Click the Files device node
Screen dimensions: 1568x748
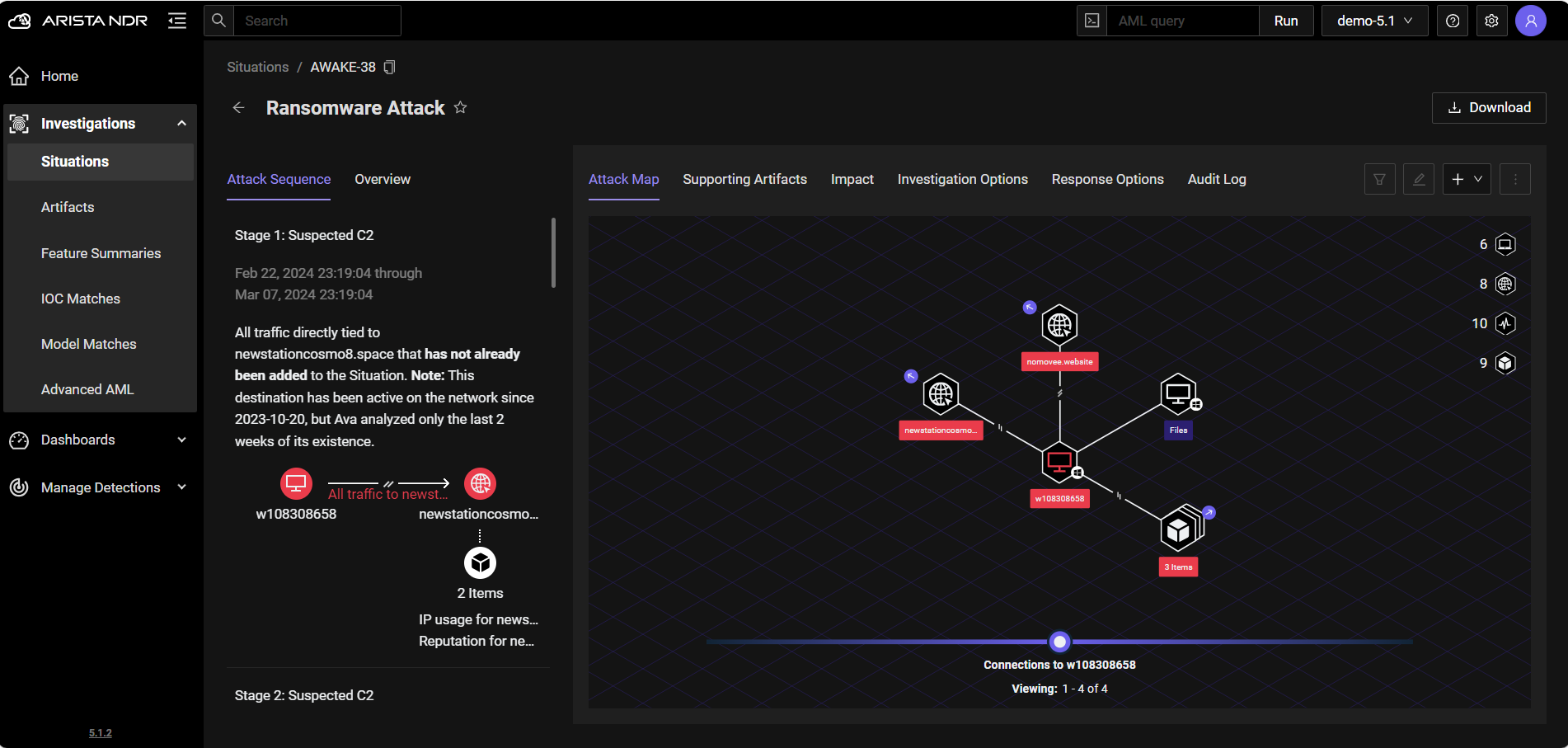(x=1178, y=394)
